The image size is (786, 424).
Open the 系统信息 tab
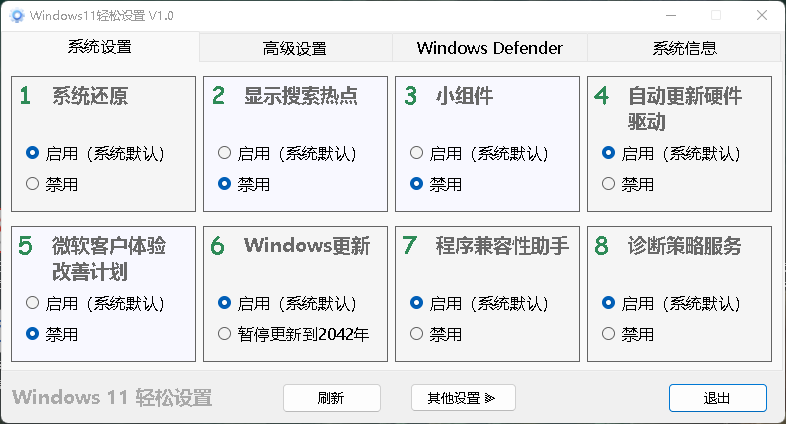click(x=684, y=48)
